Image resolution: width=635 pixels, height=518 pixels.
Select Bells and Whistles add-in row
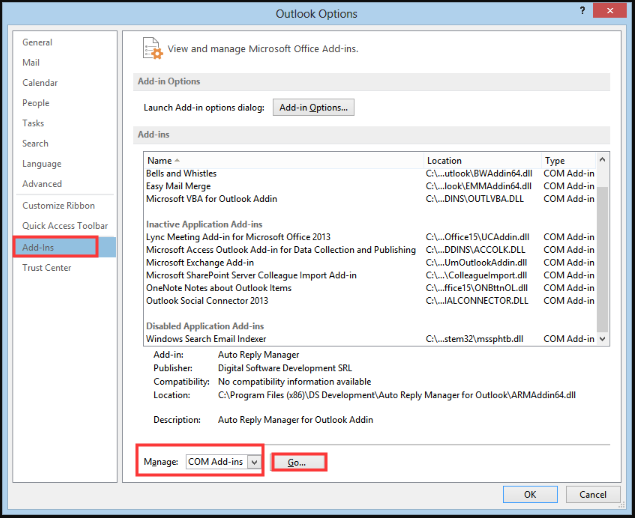click(370, 173)
